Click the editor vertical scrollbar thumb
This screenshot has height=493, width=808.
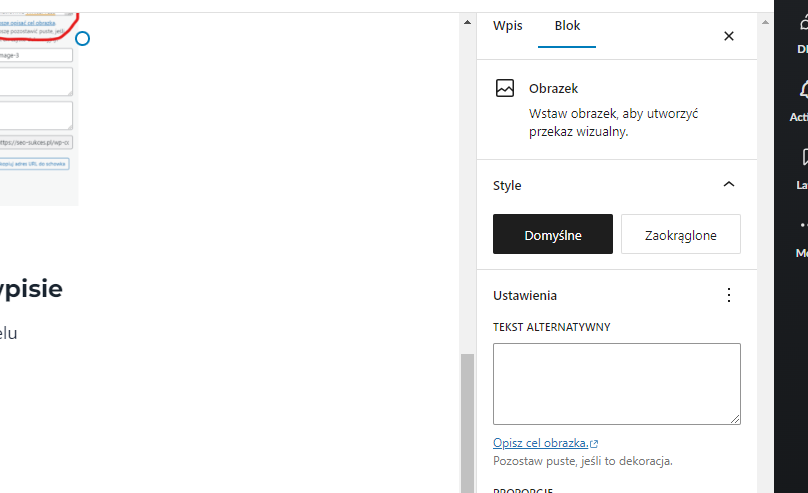[467, 420]
